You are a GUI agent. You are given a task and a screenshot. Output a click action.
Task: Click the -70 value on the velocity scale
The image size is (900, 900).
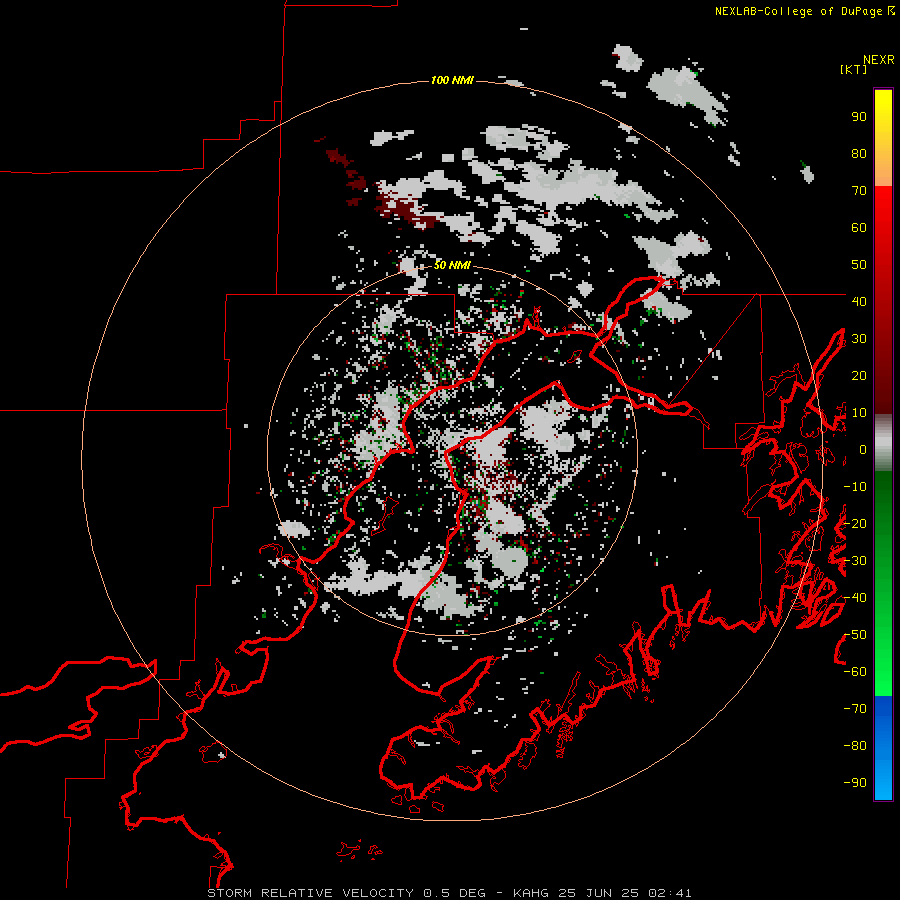[x=855, y=709]
